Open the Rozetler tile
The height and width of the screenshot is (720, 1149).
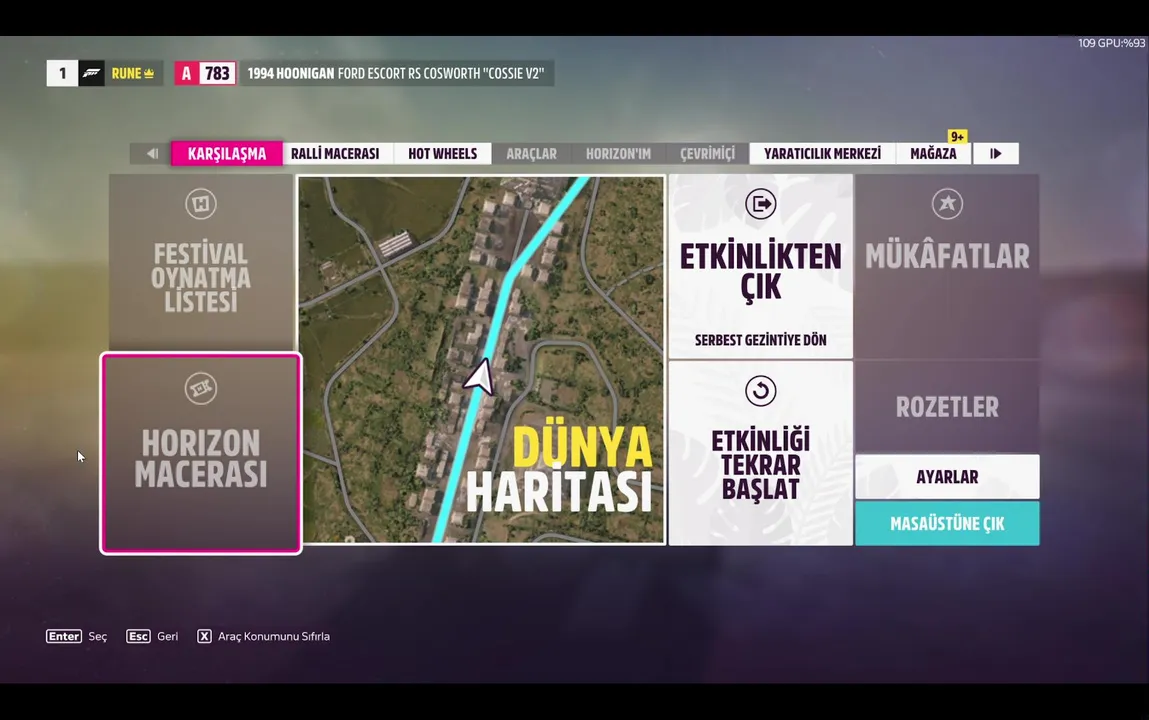(x=947, y=407)
